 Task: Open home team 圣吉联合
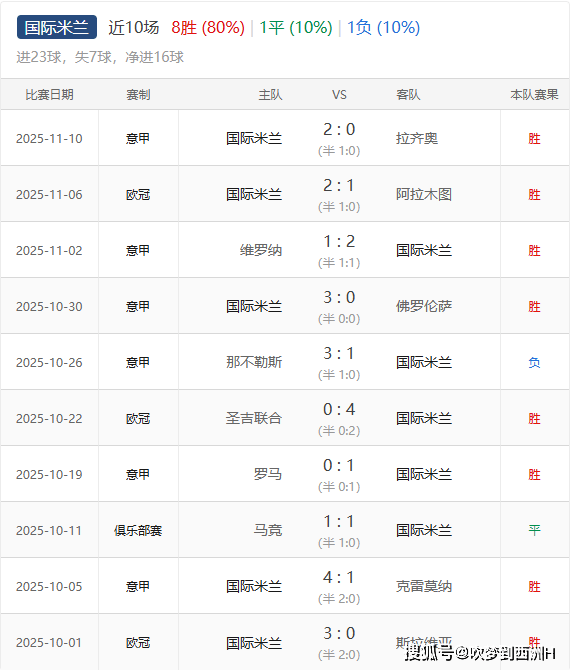click(x=254, y=418)
